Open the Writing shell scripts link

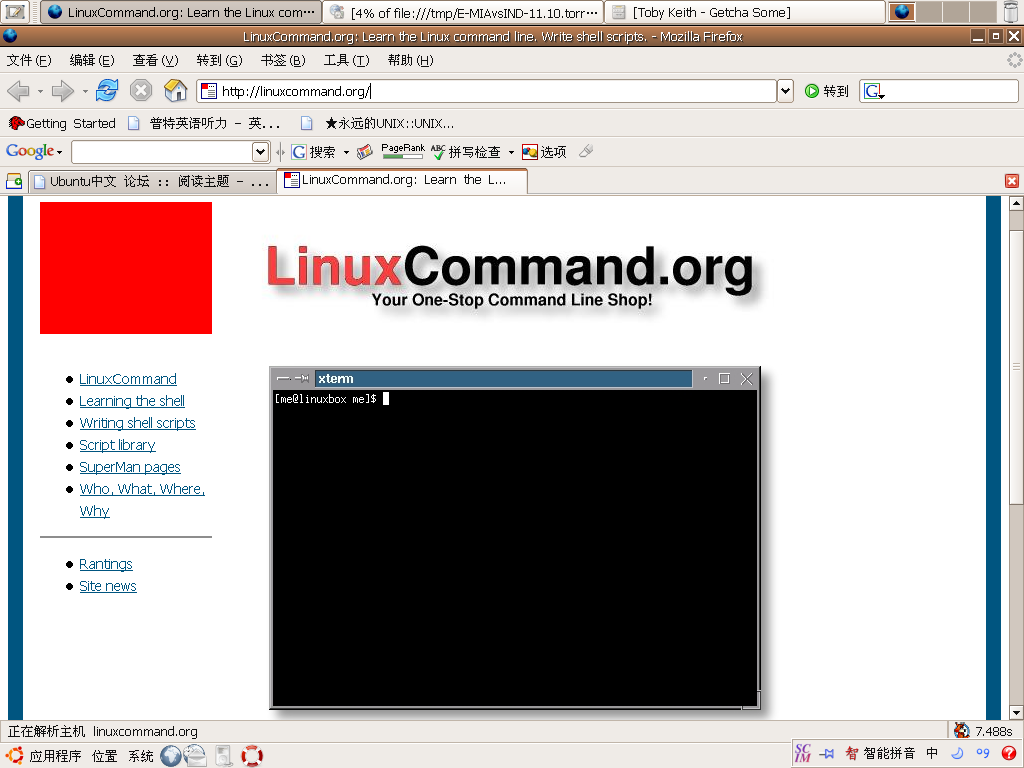pyautogui.click(x=137, y=423)
